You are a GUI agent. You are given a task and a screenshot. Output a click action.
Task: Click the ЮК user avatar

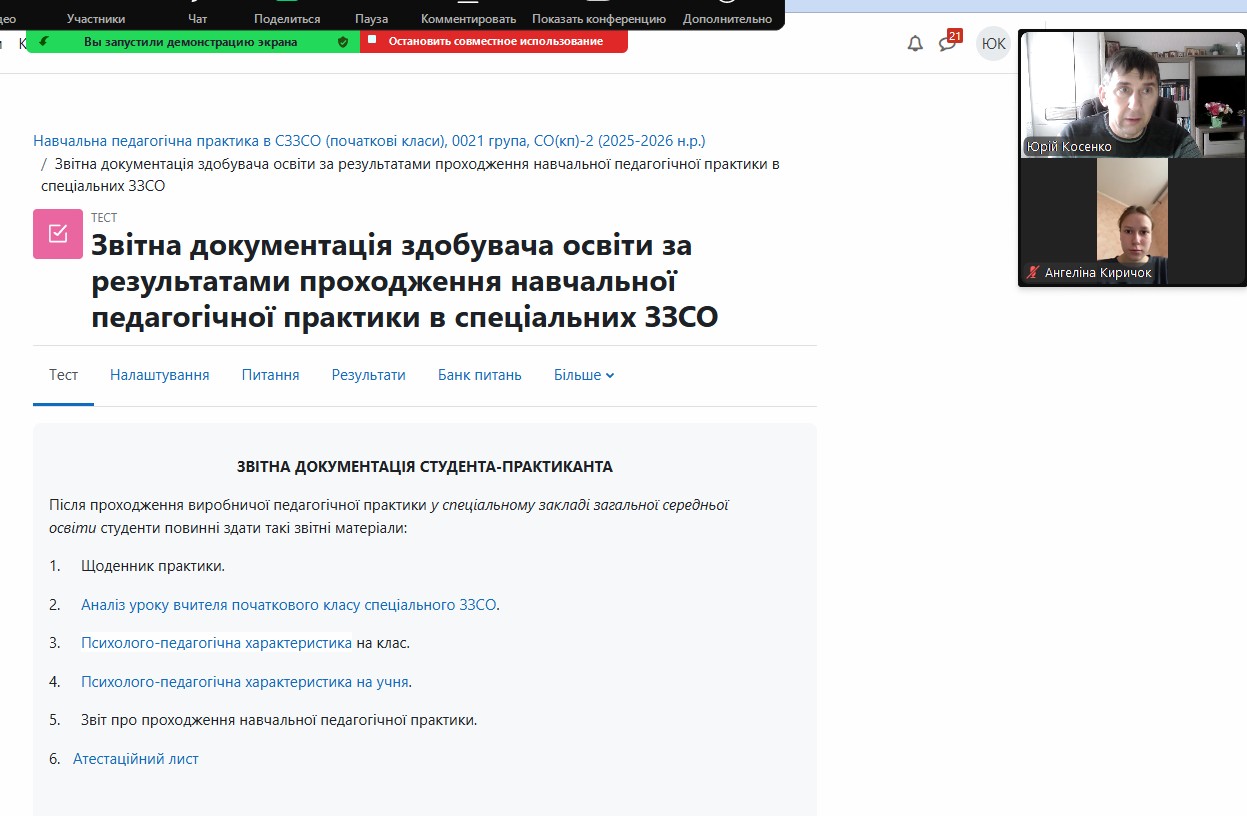[993, 44]
